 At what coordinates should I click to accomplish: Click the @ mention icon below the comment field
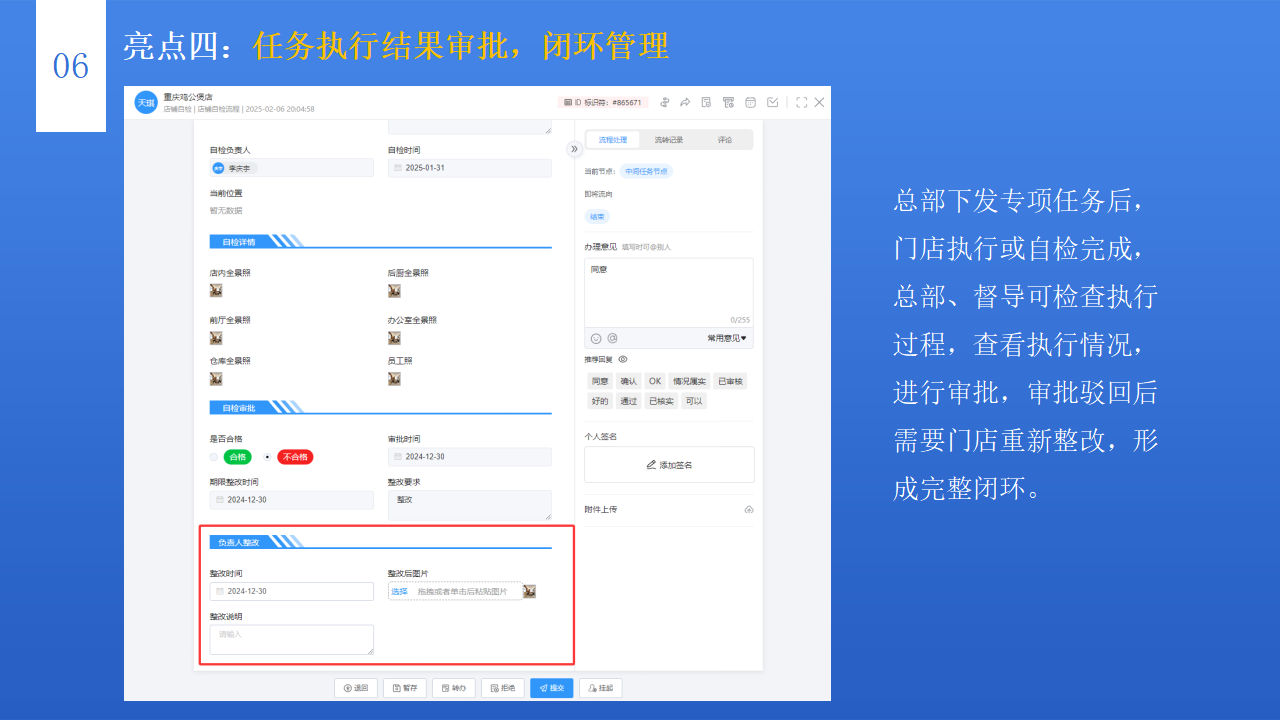612,338
